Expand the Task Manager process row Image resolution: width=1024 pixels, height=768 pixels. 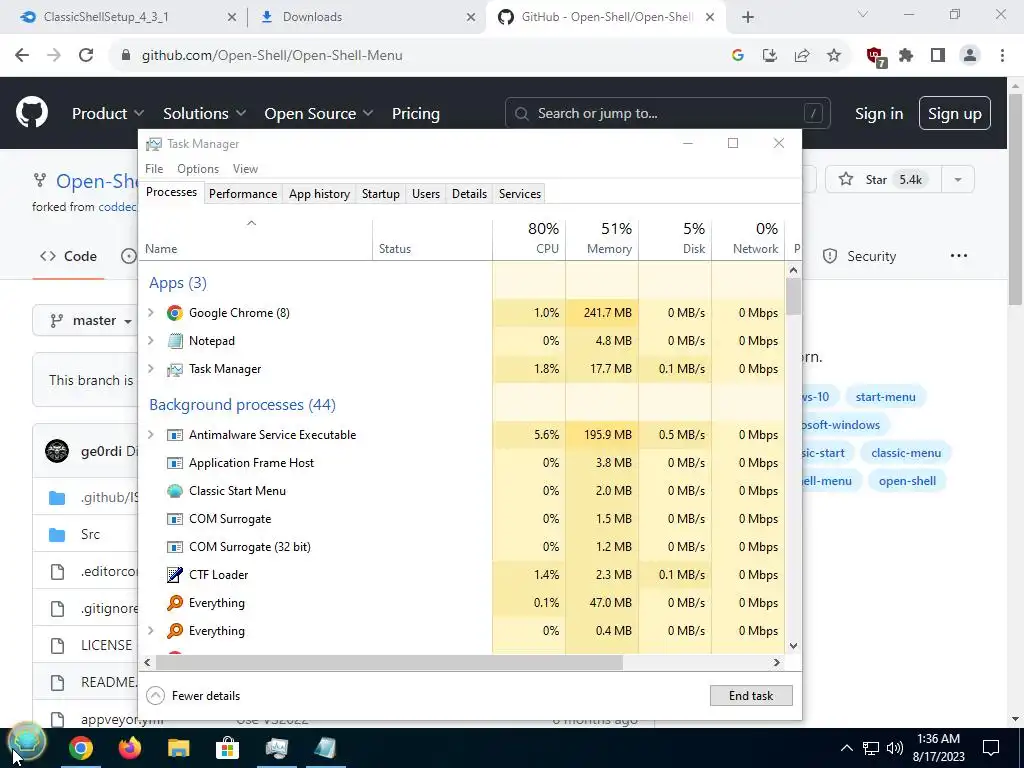[x=151, y=369]
